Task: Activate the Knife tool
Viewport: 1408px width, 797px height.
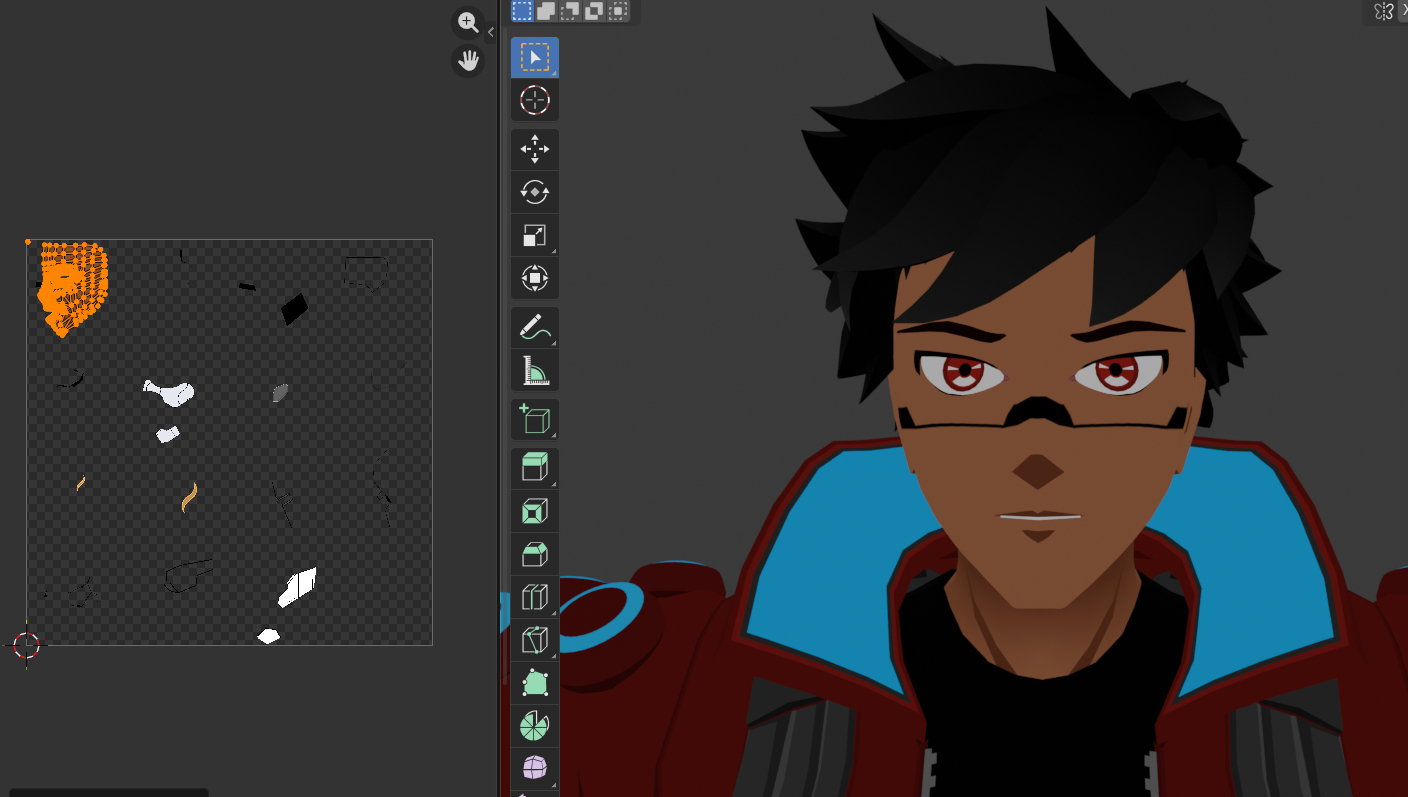Action: tap(535, 640)
